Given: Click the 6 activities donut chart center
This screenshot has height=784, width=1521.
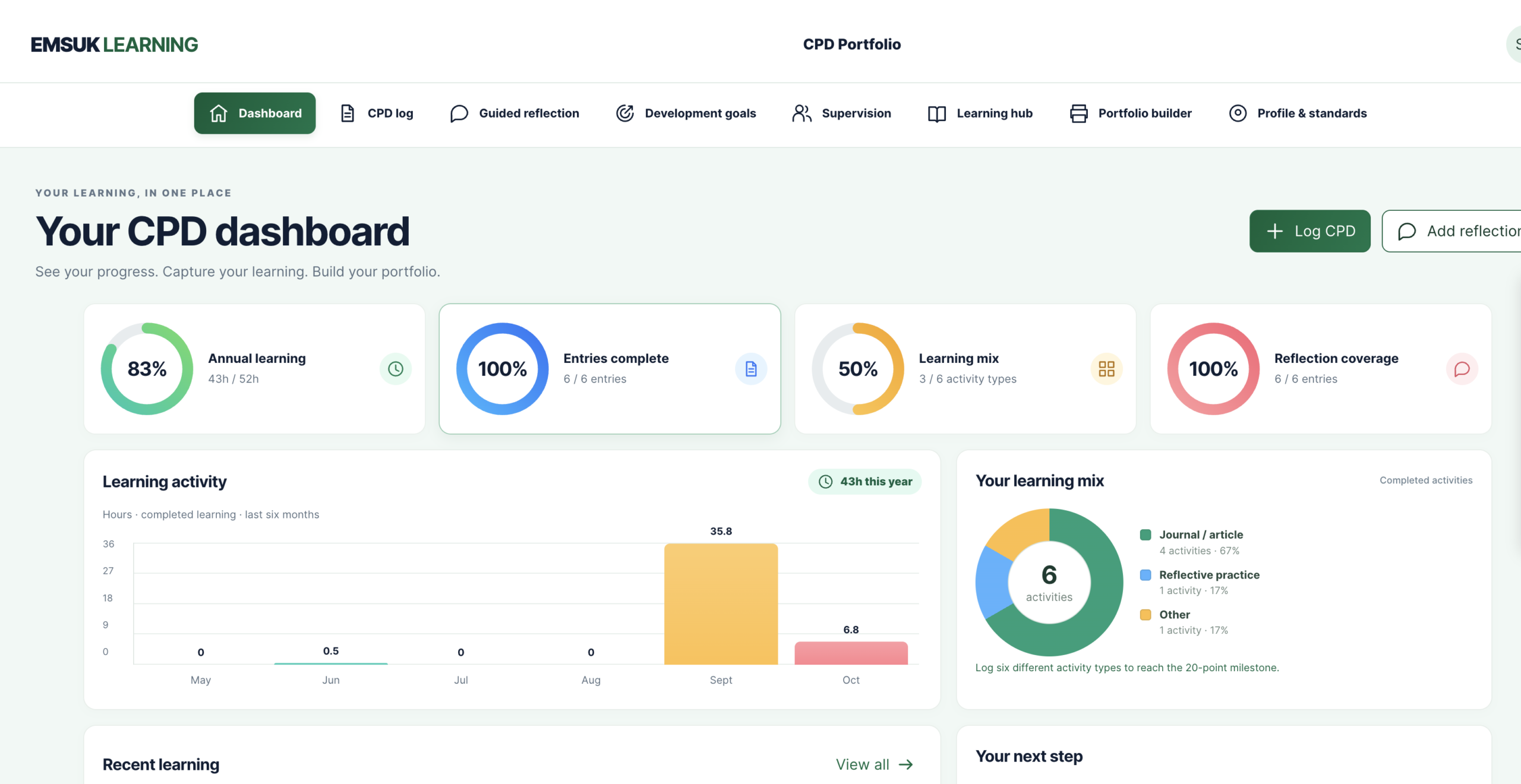Looking at the screenshot, I should pyautogui.click(x=1049, y=583).
